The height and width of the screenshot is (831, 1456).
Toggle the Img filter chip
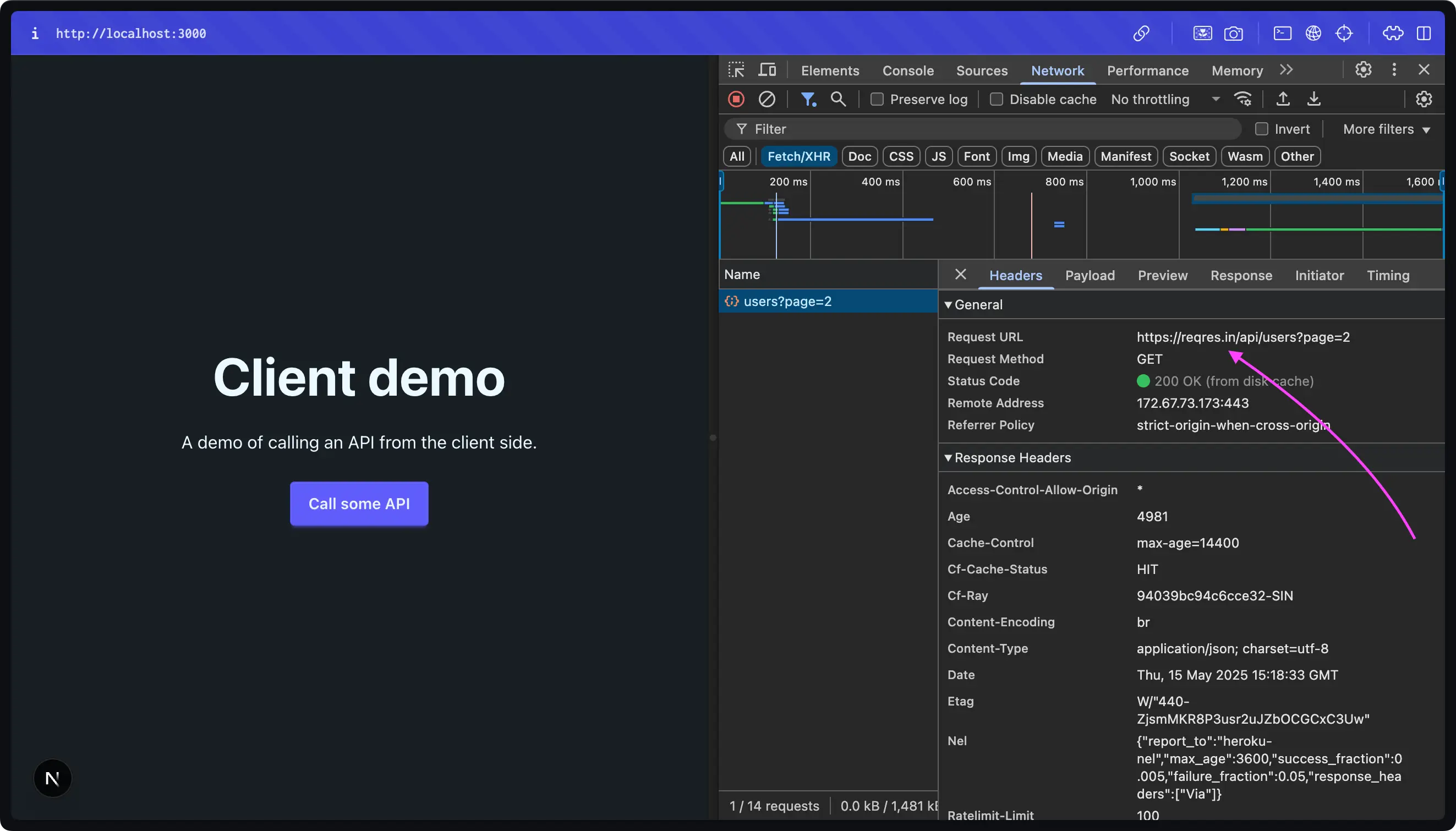coord(1019,156)
